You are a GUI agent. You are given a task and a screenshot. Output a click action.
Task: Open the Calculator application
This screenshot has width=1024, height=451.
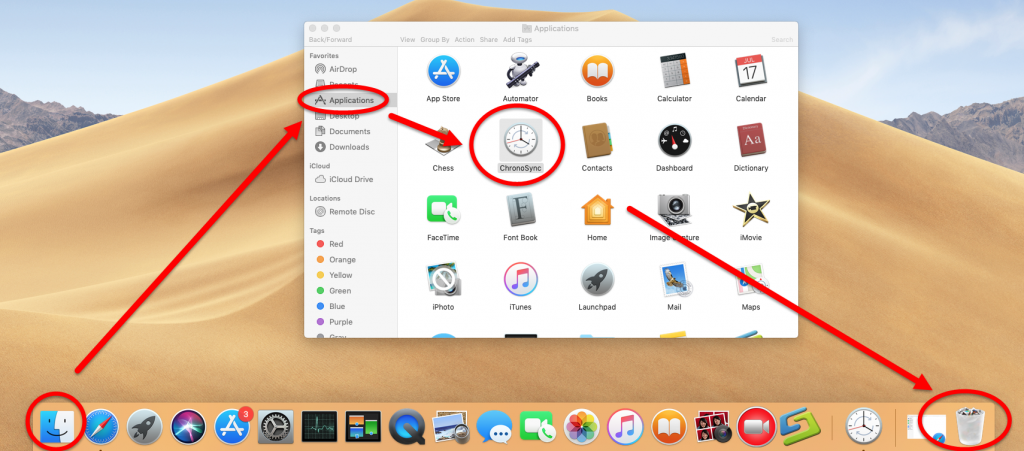tap(673, 73)
